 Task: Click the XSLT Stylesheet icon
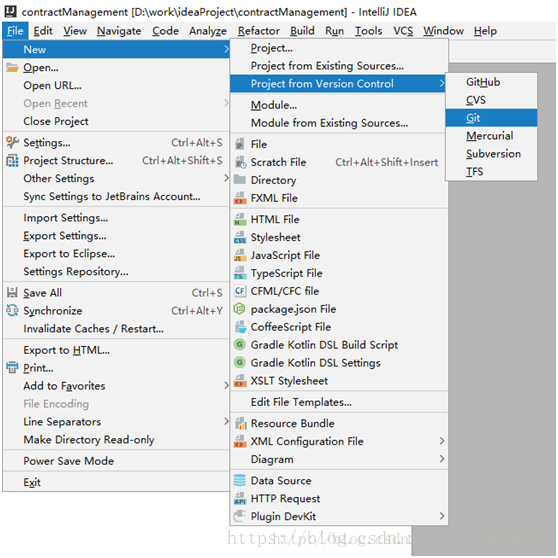tap(240, 381)
